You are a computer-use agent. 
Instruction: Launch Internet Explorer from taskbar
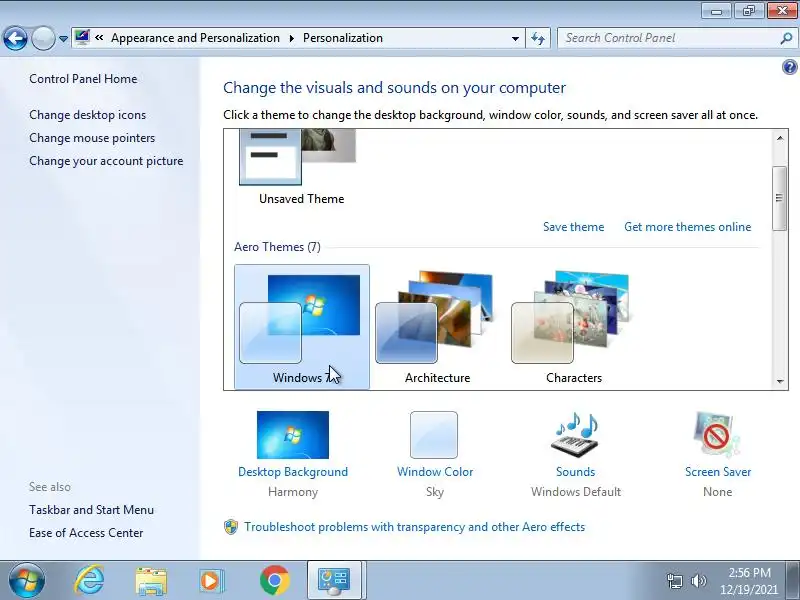click(x=89, y=581)
